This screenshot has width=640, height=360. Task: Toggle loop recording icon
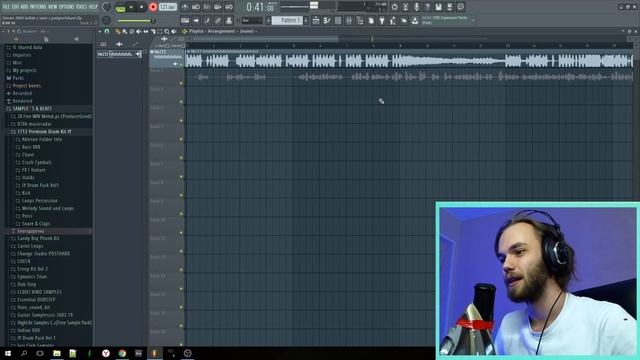(229, 7)
